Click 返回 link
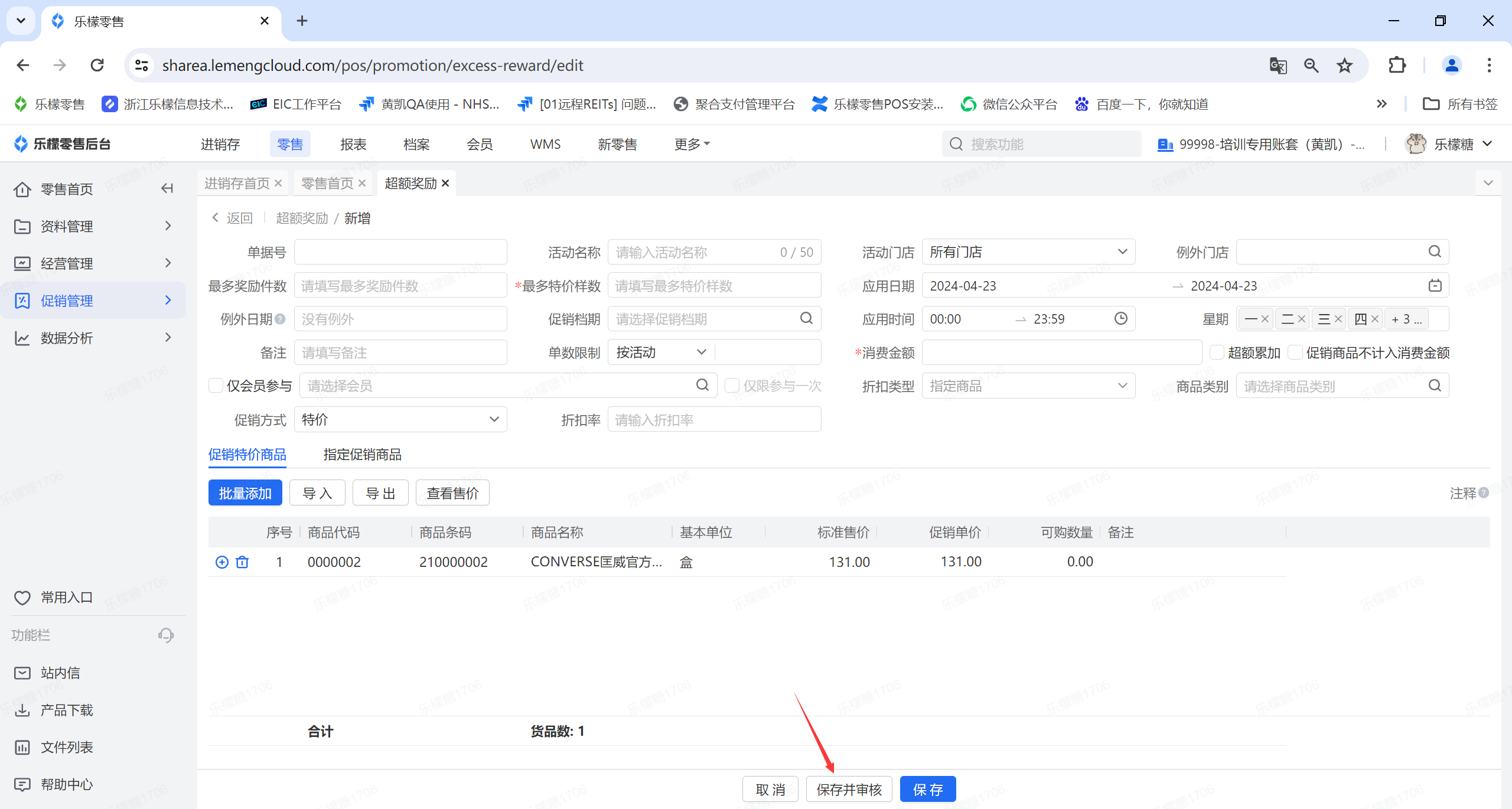 tap(232, 218)
